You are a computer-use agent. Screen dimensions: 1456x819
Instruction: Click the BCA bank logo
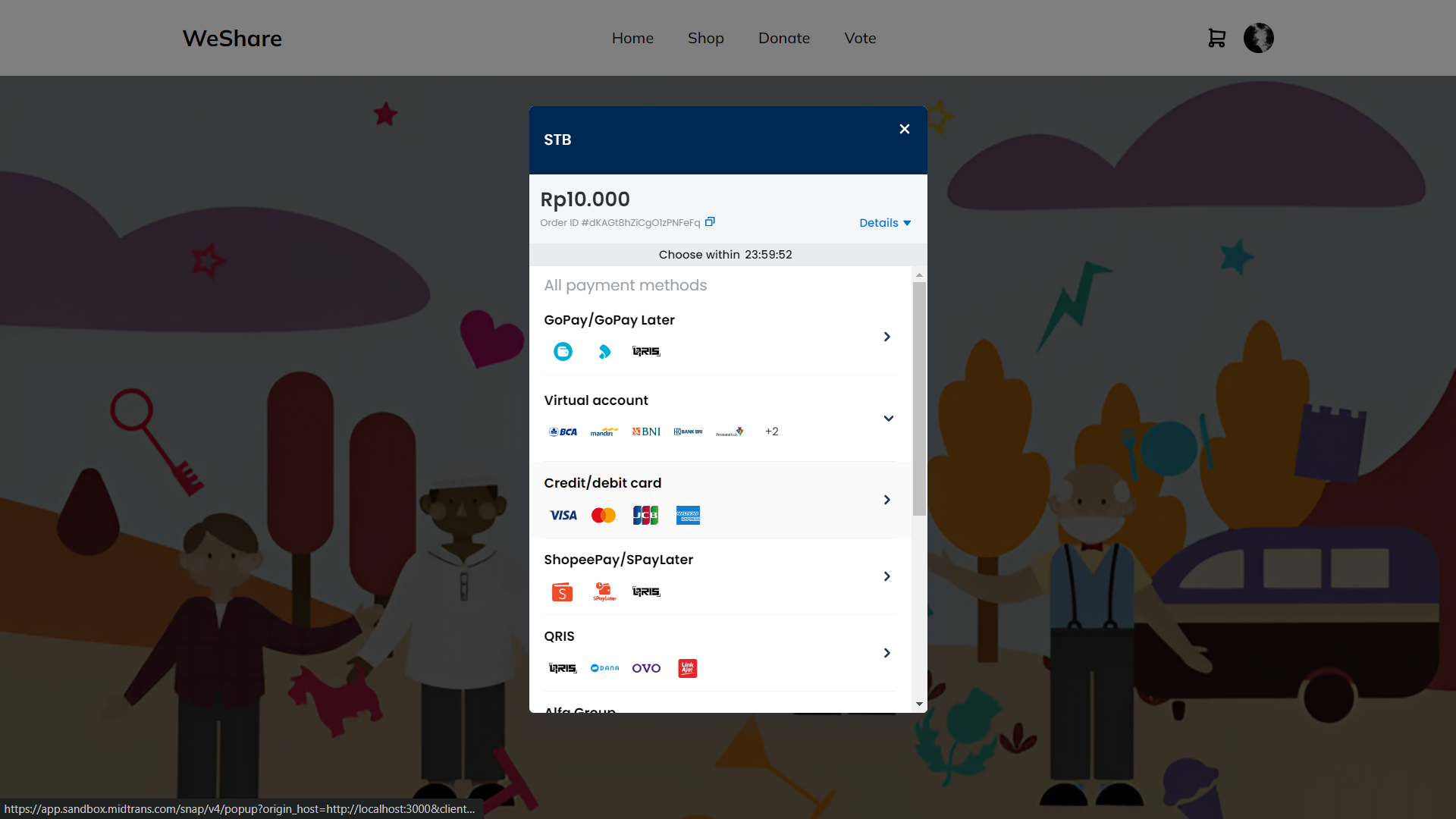tap(563, 431)
